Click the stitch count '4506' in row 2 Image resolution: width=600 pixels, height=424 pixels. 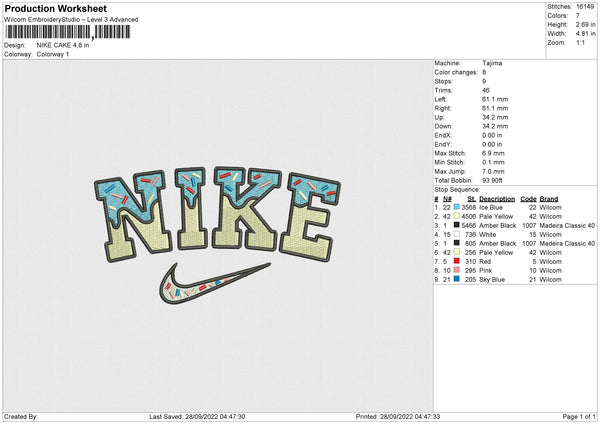coord(468,217)
